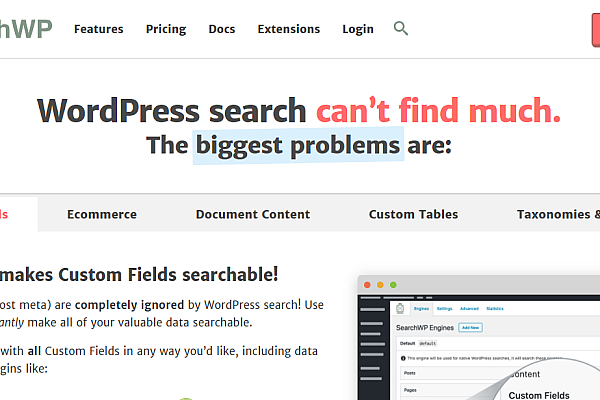This screenshot has height=400, width=600.
Task: Click the Settings tab in the screenshot
Action: pyautogui.click(x=444, y=309)
